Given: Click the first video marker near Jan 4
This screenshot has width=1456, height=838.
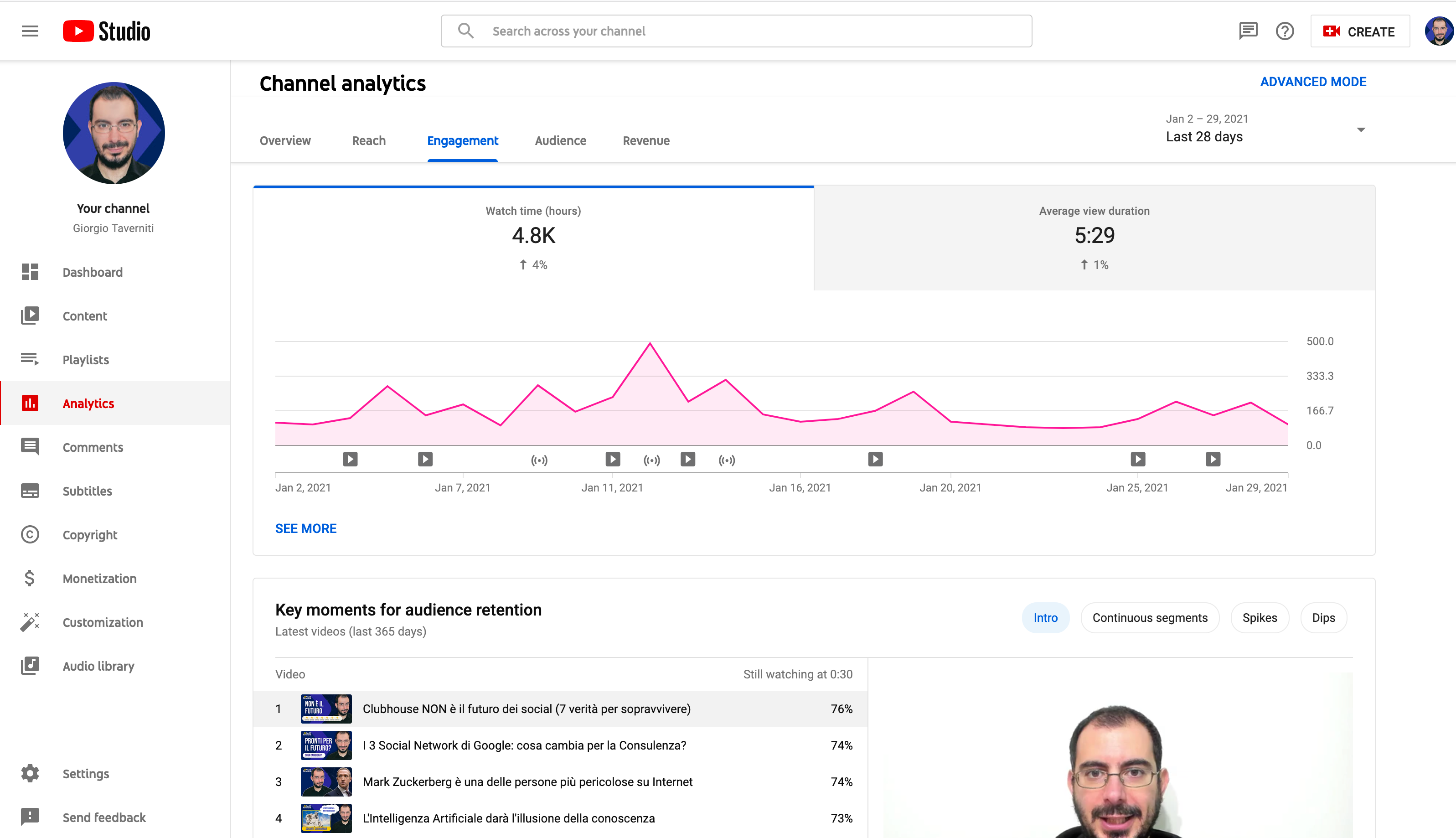Looking at the screenshot, I should point(351,459).
